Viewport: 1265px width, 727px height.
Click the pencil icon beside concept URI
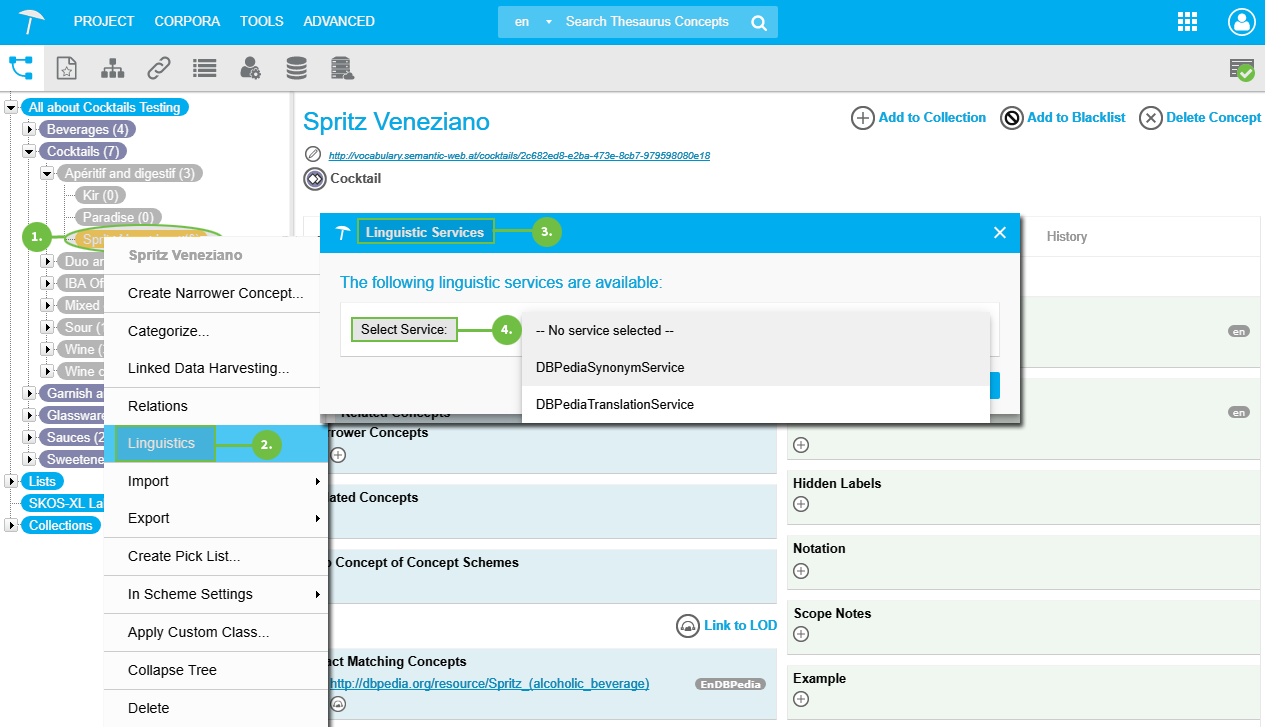(313, 155)
